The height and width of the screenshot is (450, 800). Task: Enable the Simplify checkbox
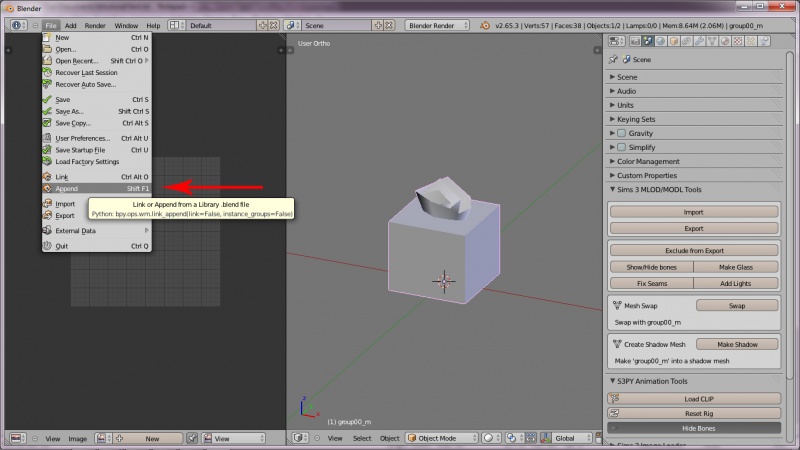[x=621, y=147]
